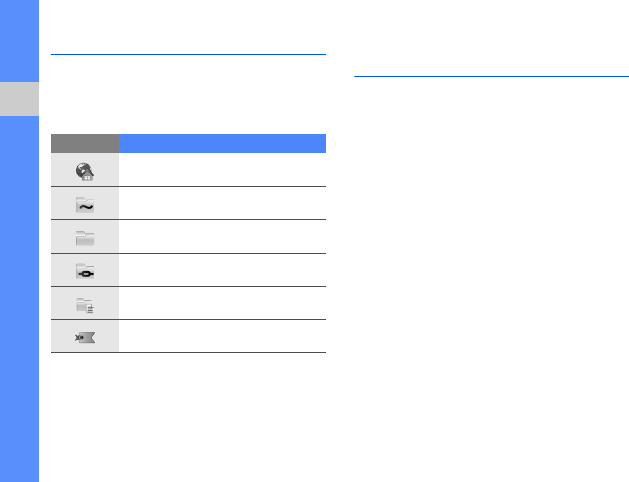The image size is (629, 482).
Task: Click the gray ribbon tag icon
Action: click(85, 338)
